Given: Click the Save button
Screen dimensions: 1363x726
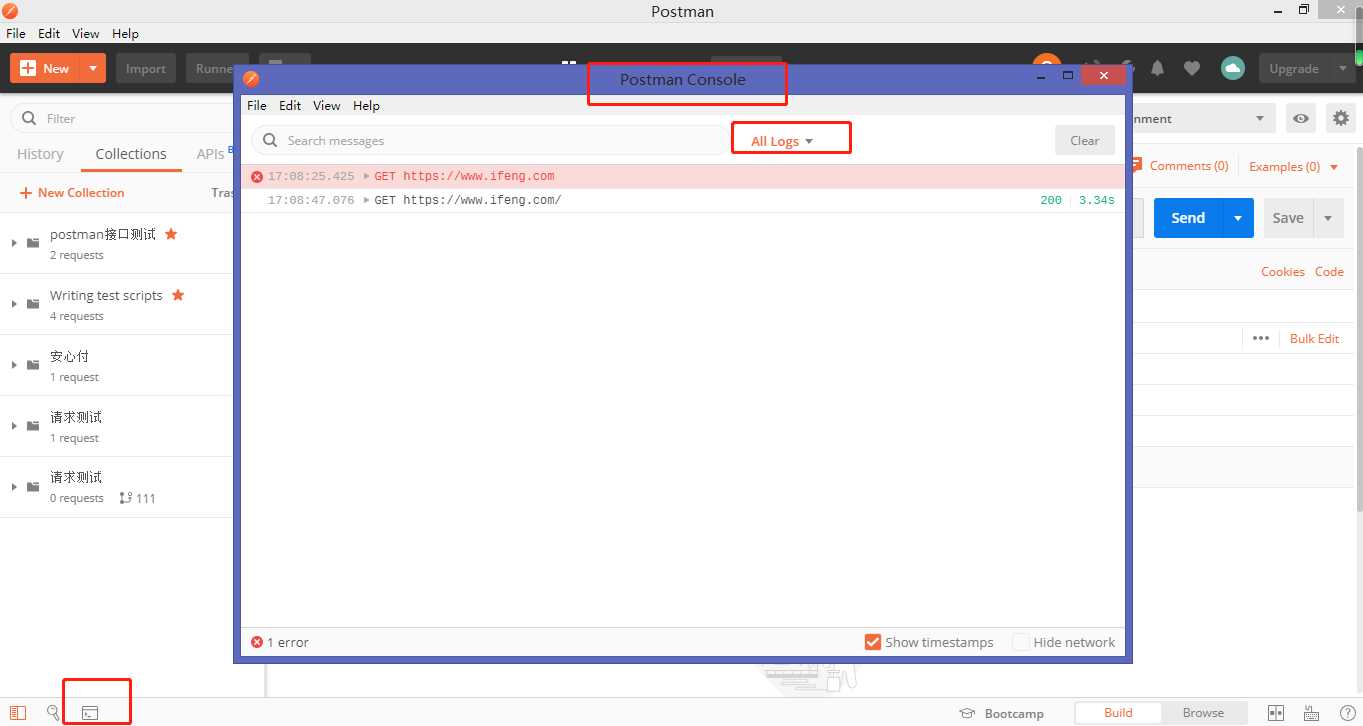Looking at the screenshot, I should tap(1288, 218).
